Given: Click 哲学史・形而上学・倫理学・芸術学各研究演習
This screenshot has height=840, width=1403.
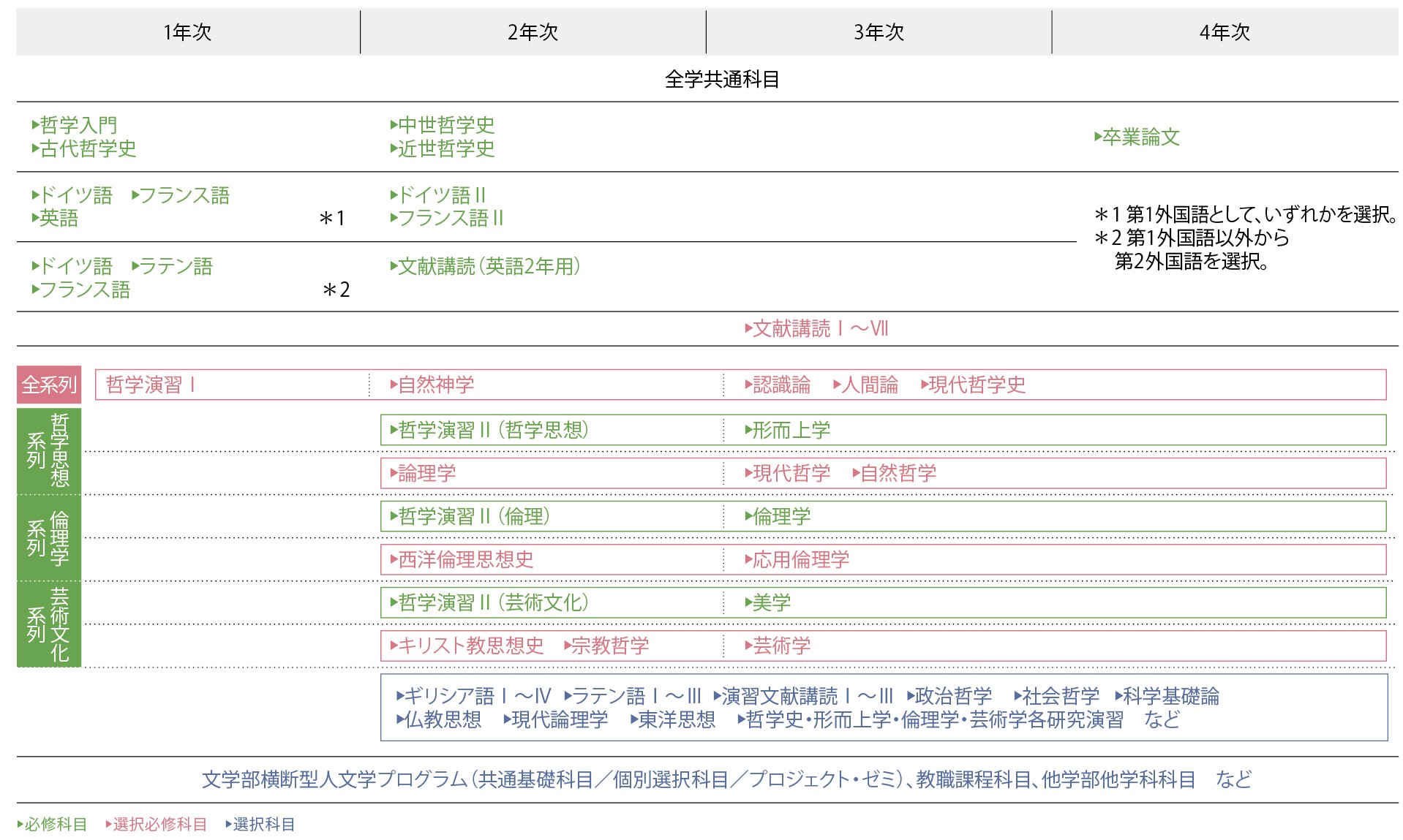Looking at the screenshot, I should [930, 719].
